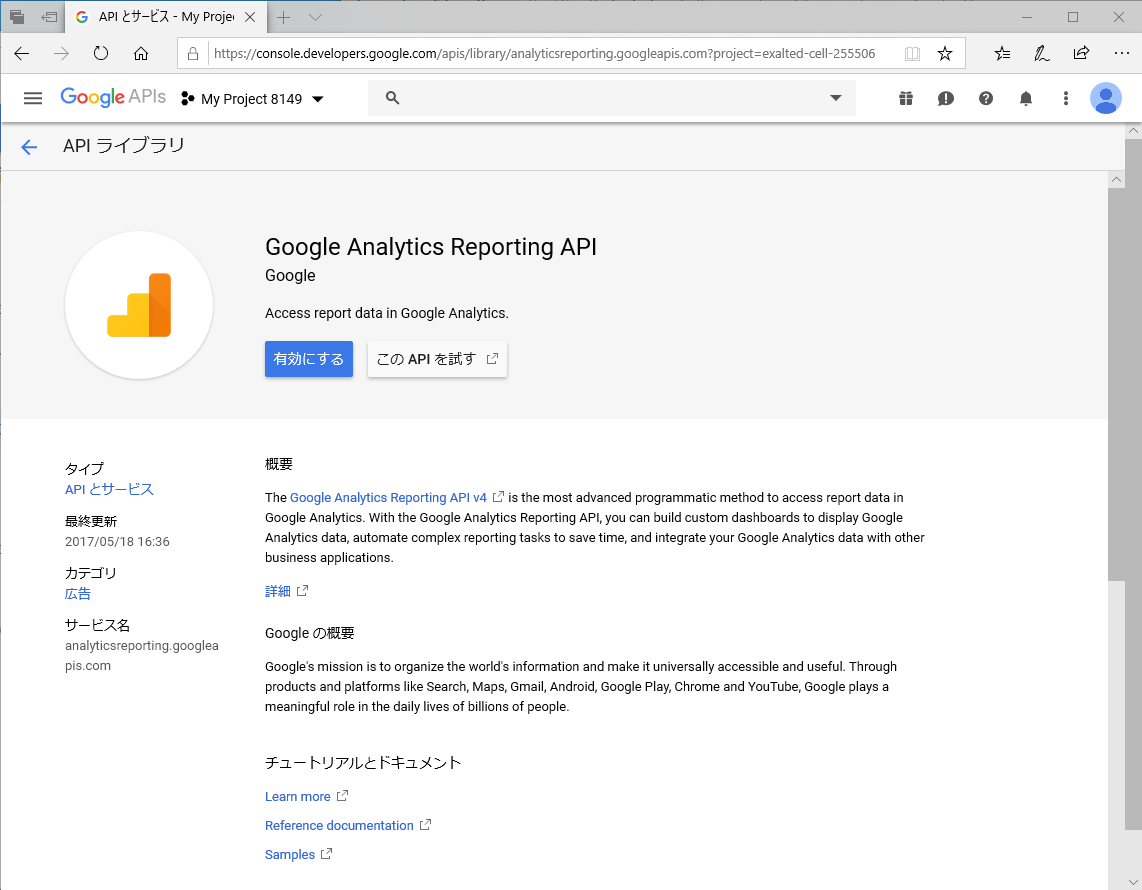Click the Google Analytics Reporting API heading
This screenshot has height=890, width=1142.
point(431,247)
